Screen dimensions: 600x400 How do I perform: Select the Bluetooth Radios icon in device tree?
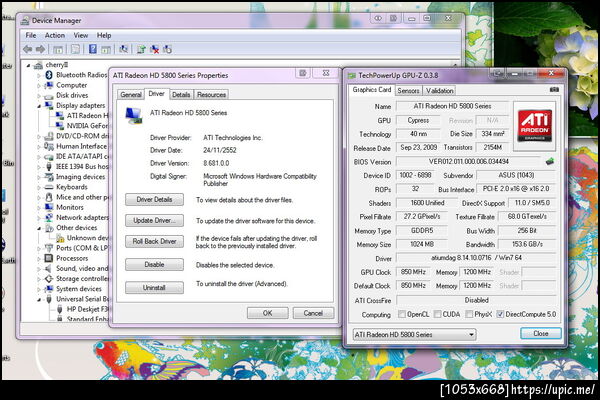49,75
